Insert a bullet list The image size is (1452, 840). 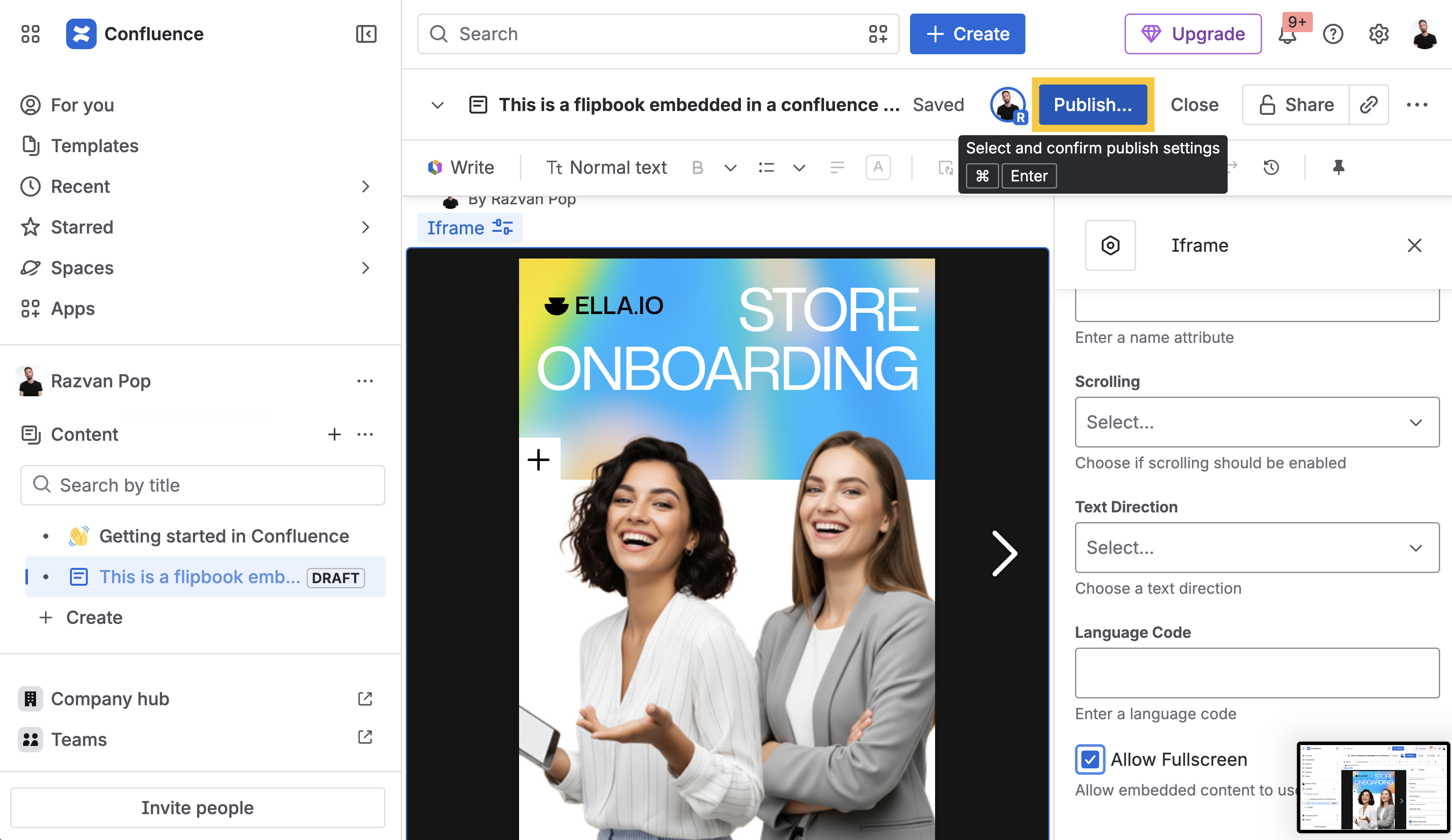pyautogui.click(x=766, y=167)
